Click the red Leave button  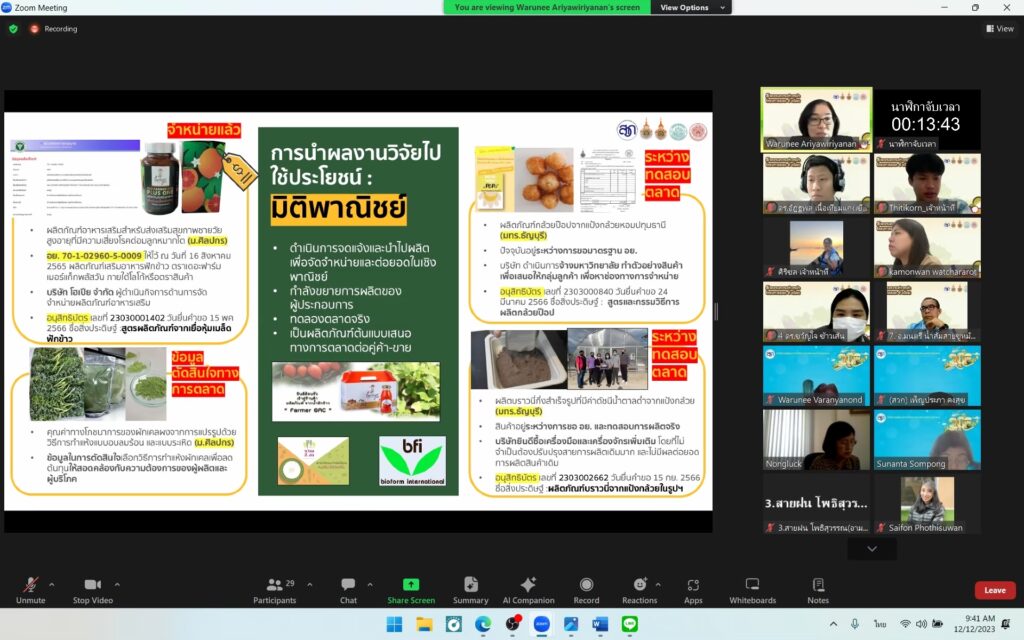pos(994,590)
